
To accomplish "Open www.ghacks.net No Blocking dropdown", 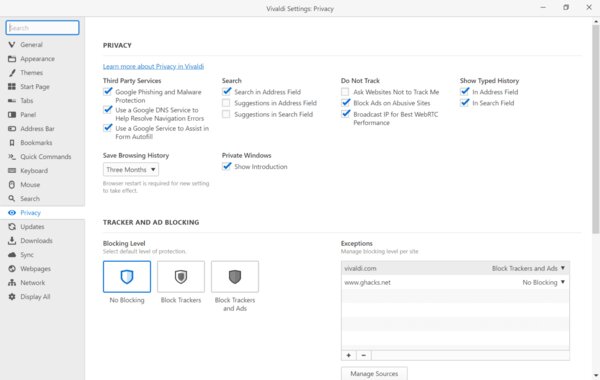I will (543, 282).
